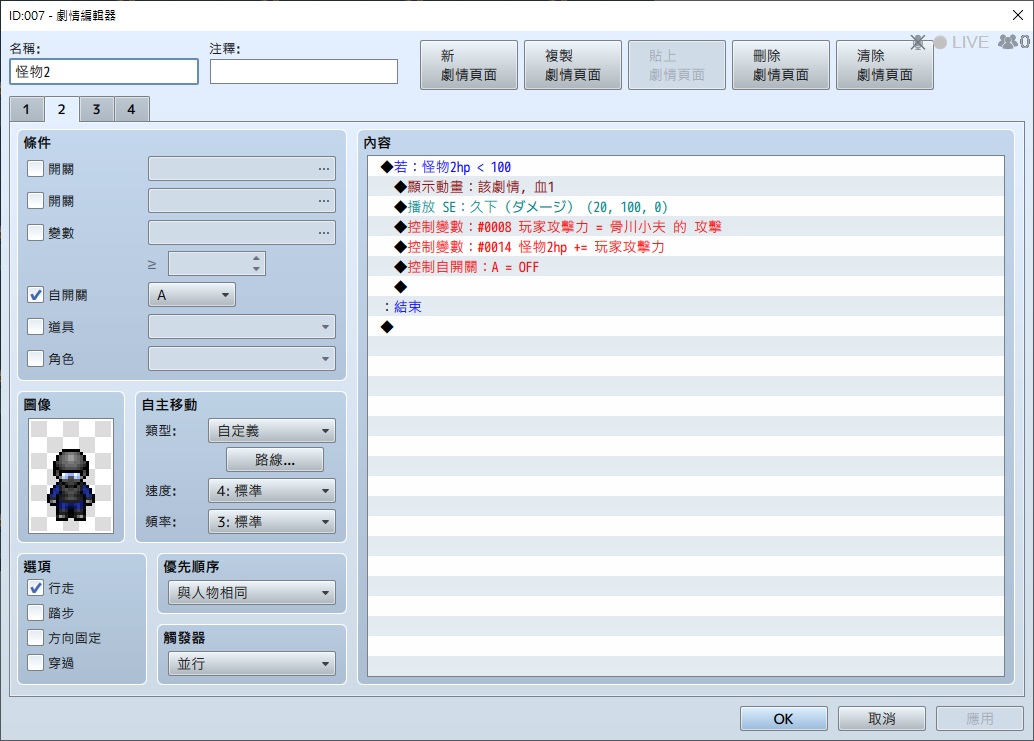
Task: Click the empty 注釋 note field
Action: 304,71
